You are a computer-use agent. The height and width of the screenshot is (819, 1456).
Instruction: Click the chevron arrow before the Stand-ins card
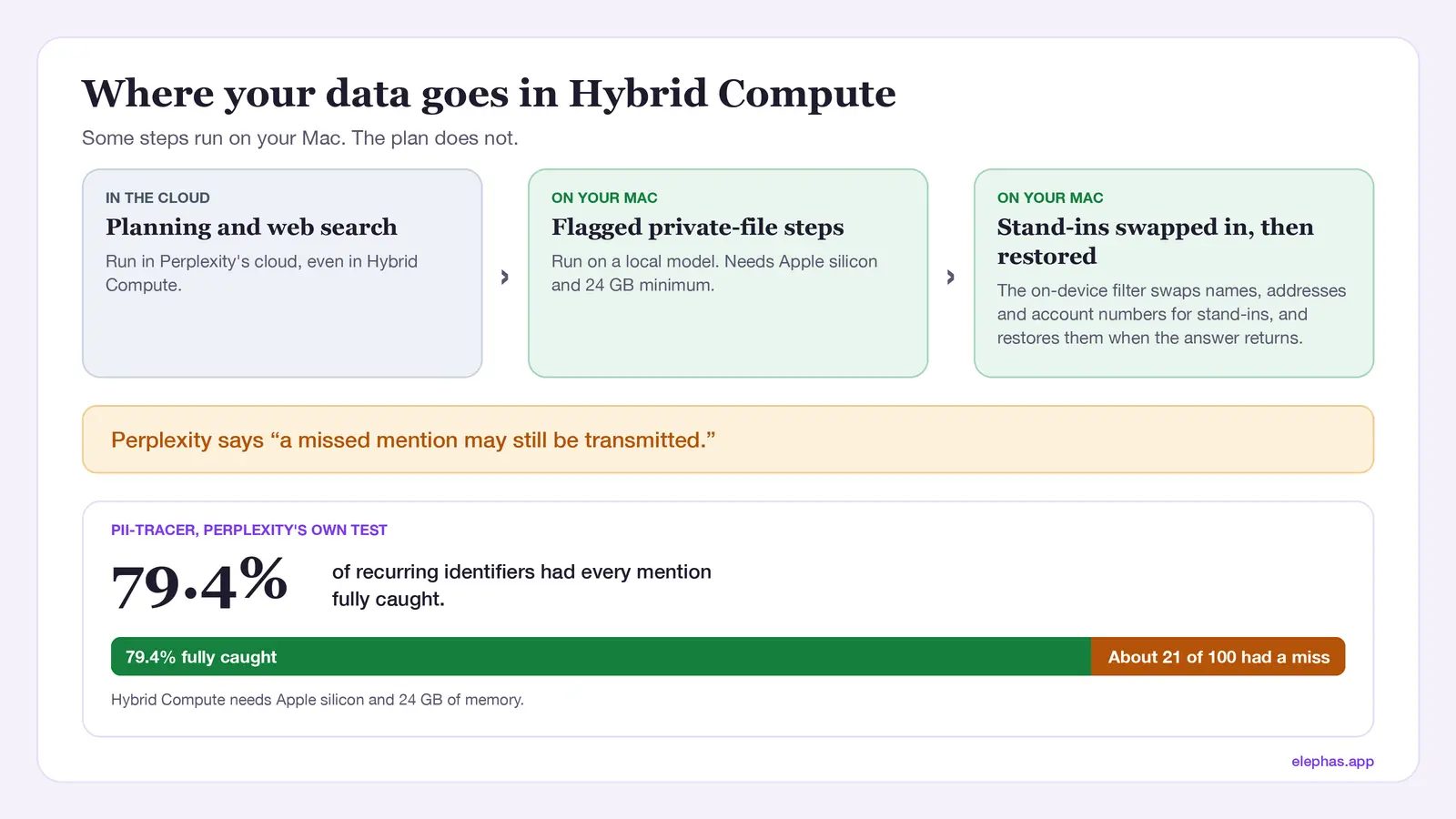(x=951, y=277)
